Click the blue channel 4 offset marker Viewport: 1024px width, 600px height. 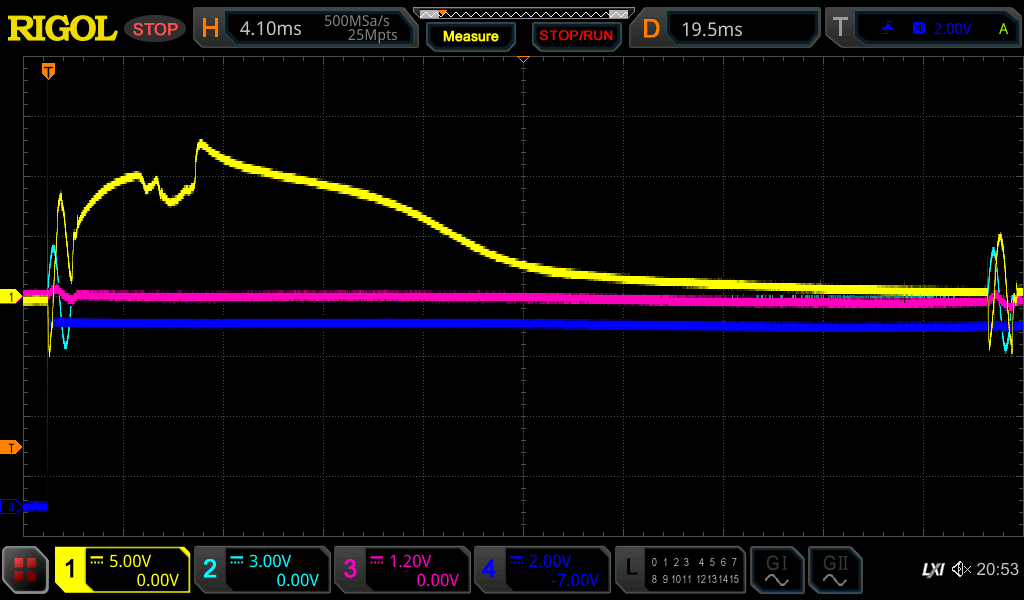pyautogui.click(x=11, y=507)
